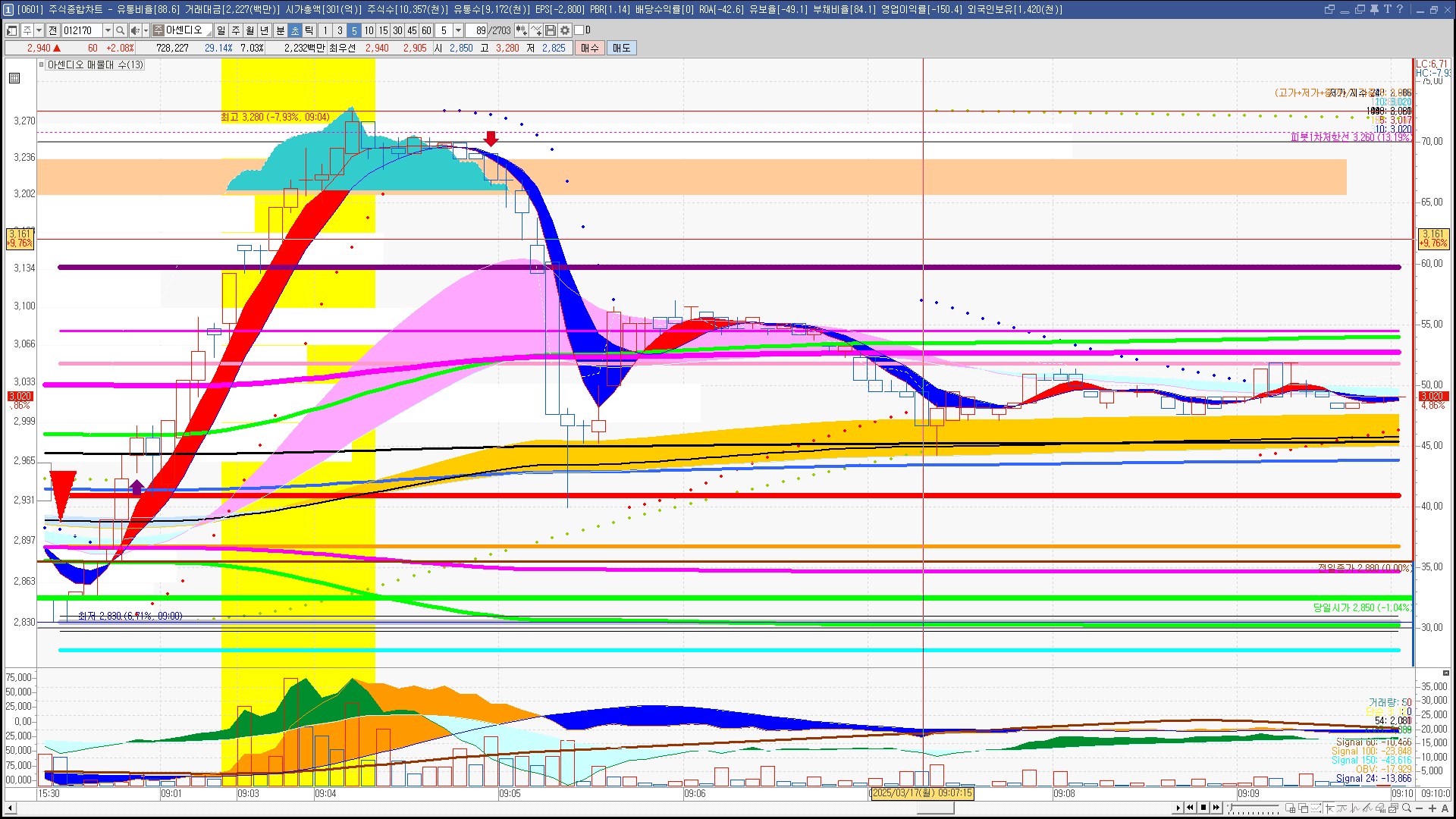Viewport: 1456px width, 819px height.
Task: Click the plus zoom-in icon at bottom right
Action: pos(1432,808)
